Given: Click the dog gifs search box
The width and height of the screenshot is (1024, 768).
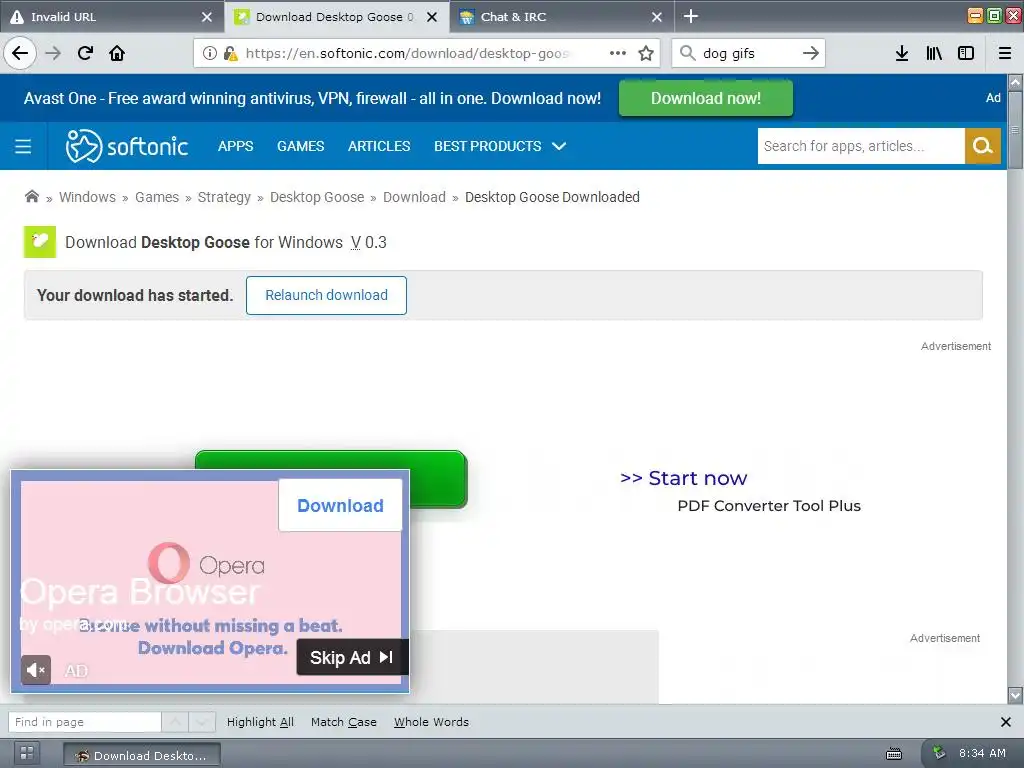Looking at the screenshot, I should 748,53.
